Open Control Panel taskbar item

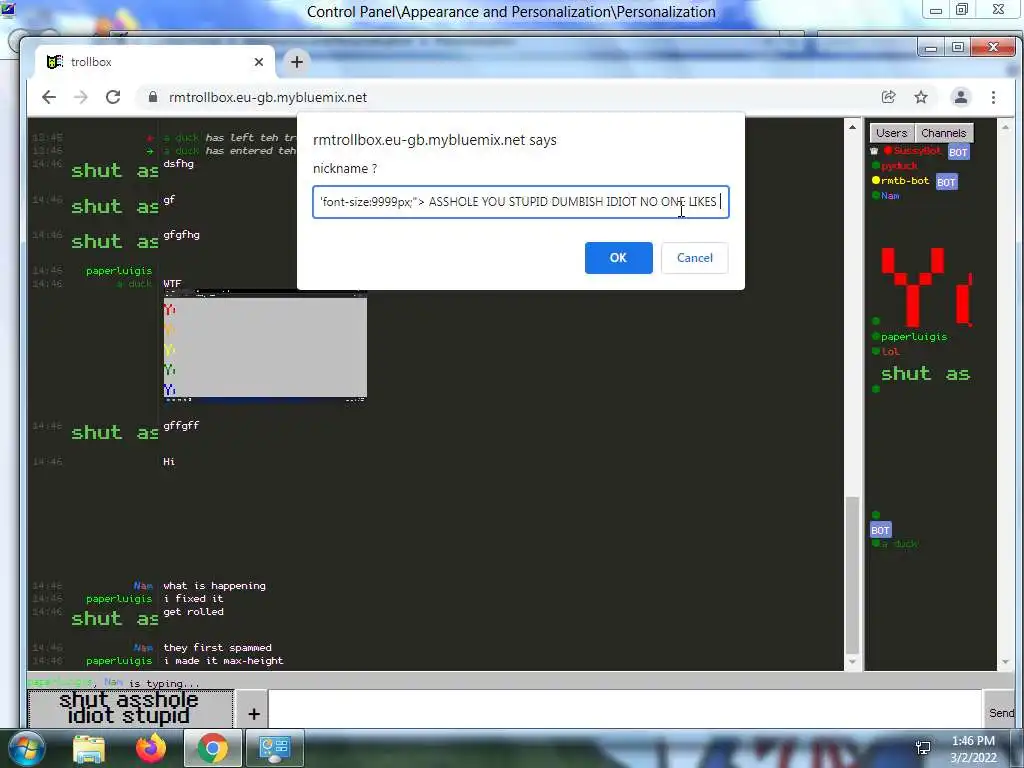pyautogui.click(x=274, y=748)
